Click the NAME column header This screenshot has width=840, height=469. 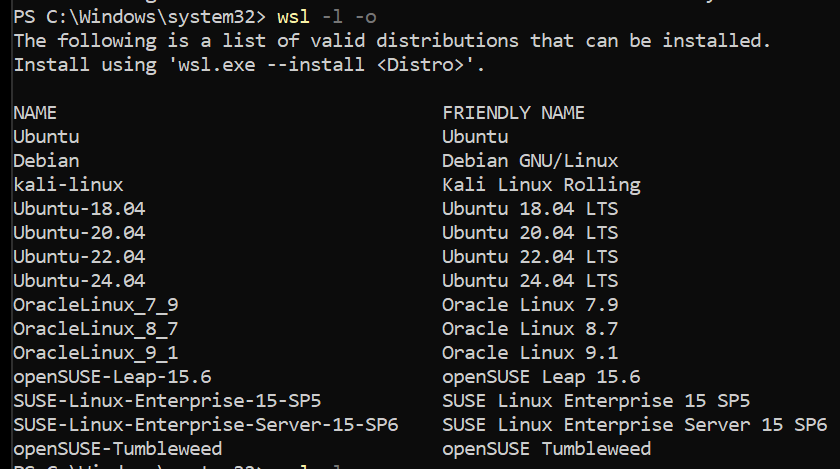pos(35,113)
